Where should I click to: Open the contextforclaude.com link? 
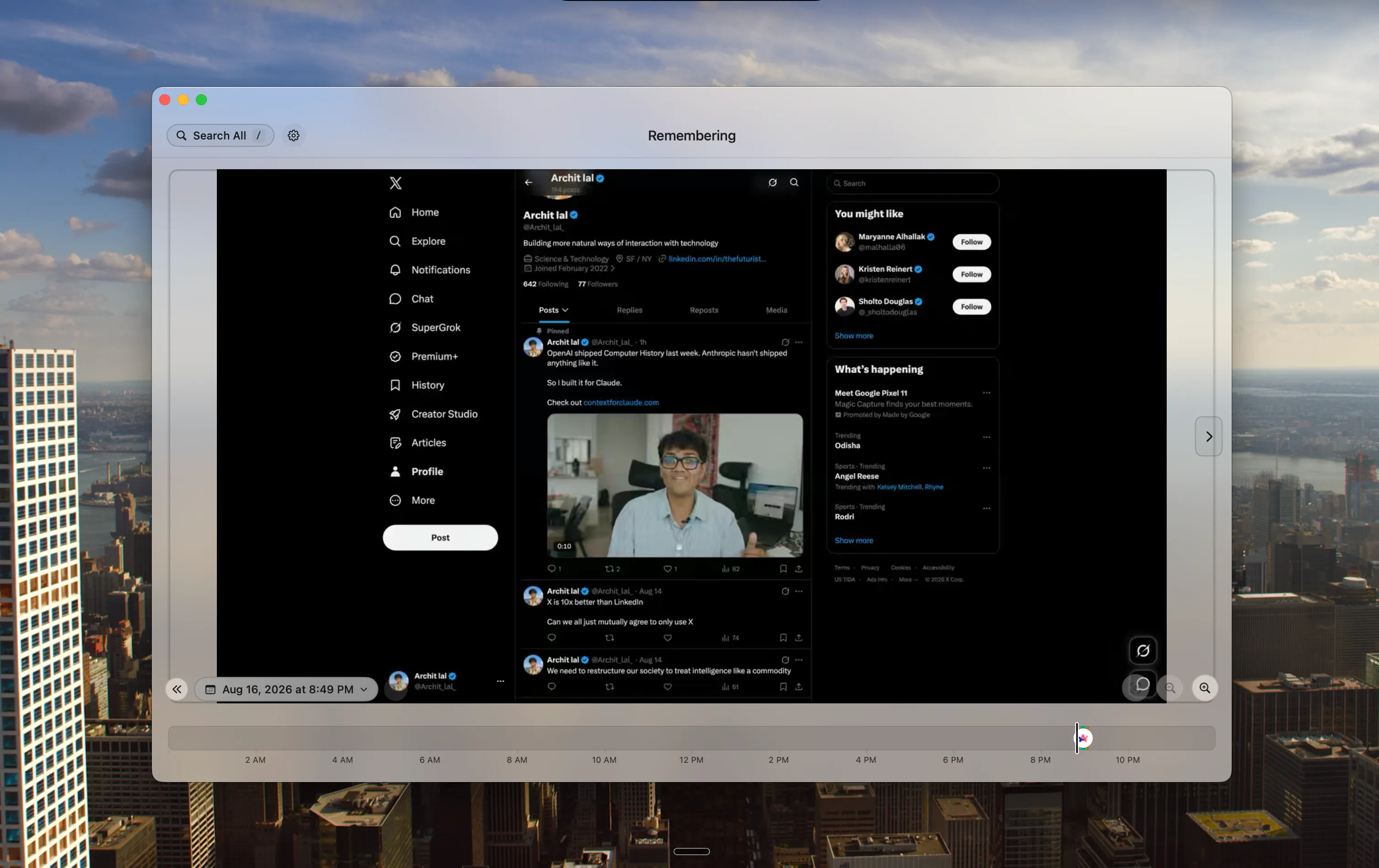[621, 402]
